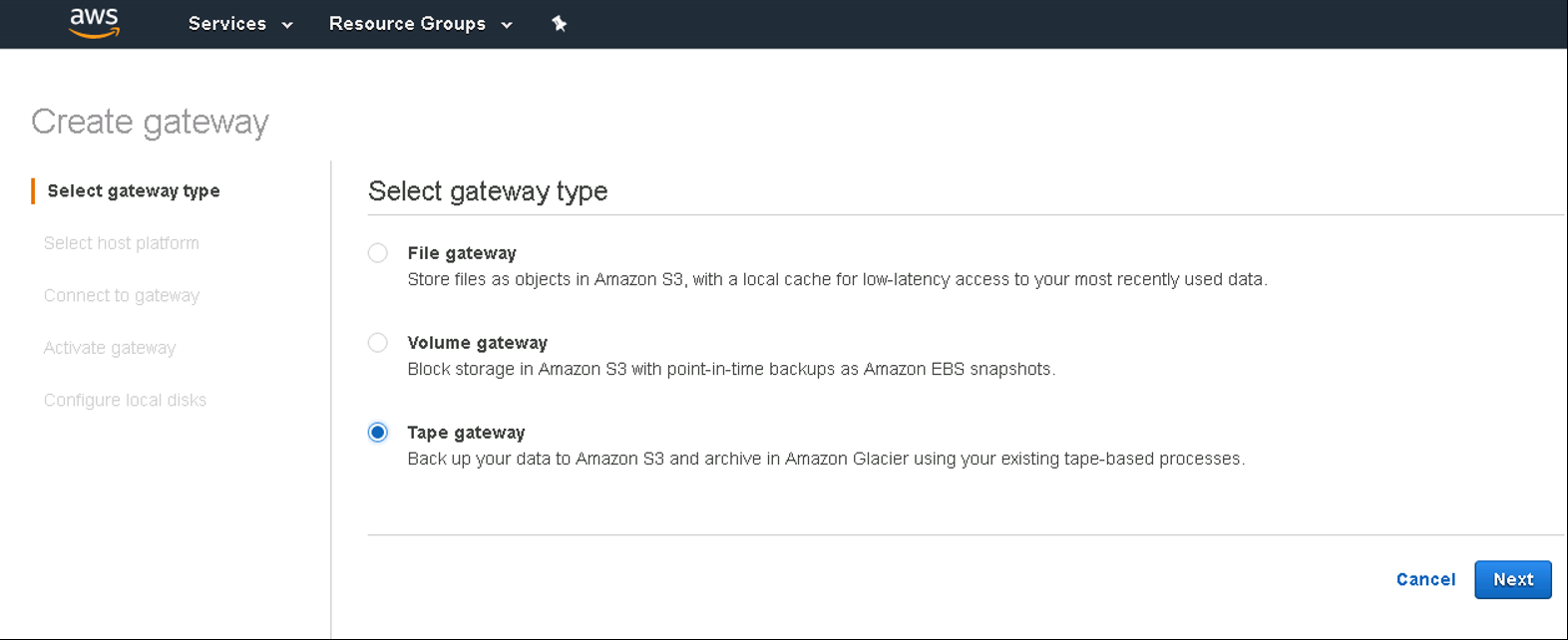
Task: Go to the Select gateway type step
Action: tap(134, 191)
